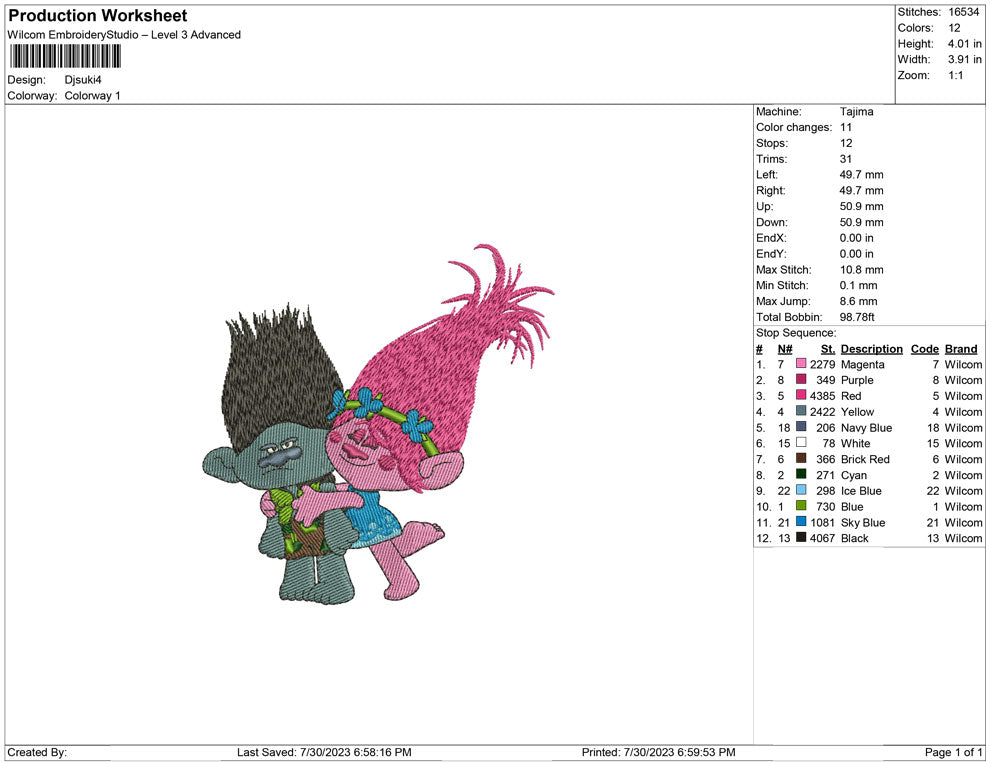Click the Wilcom EmbroideryStudio – Level 3 Advanced text
The height and width of the screenshot is (762, 990).
(124, 35)
